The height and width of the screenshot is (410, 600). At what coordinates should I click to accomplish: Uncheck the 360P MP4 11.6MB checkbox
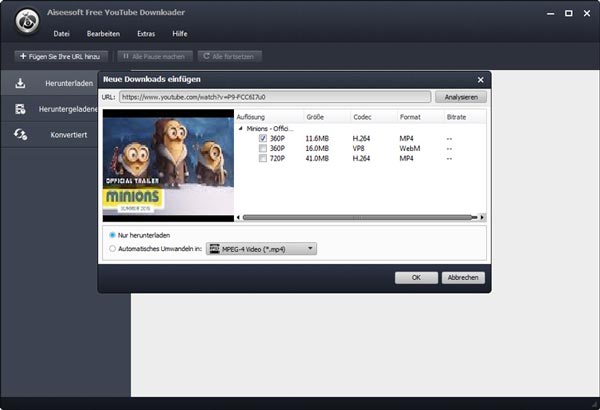point(263,138)
